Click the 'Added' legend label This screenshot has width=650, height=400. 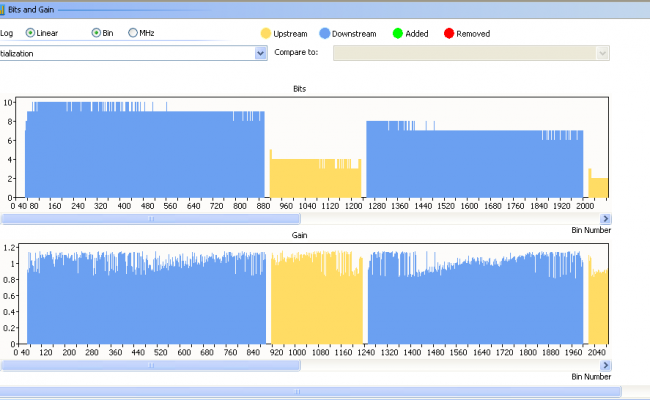pos(417,34)
